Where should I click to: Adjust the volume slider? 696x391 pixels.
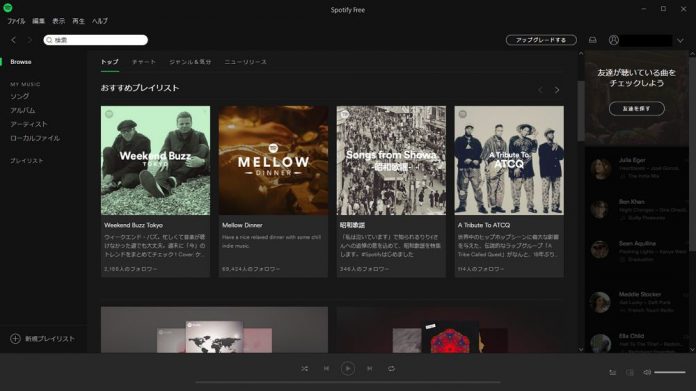[x=670, y=372]
